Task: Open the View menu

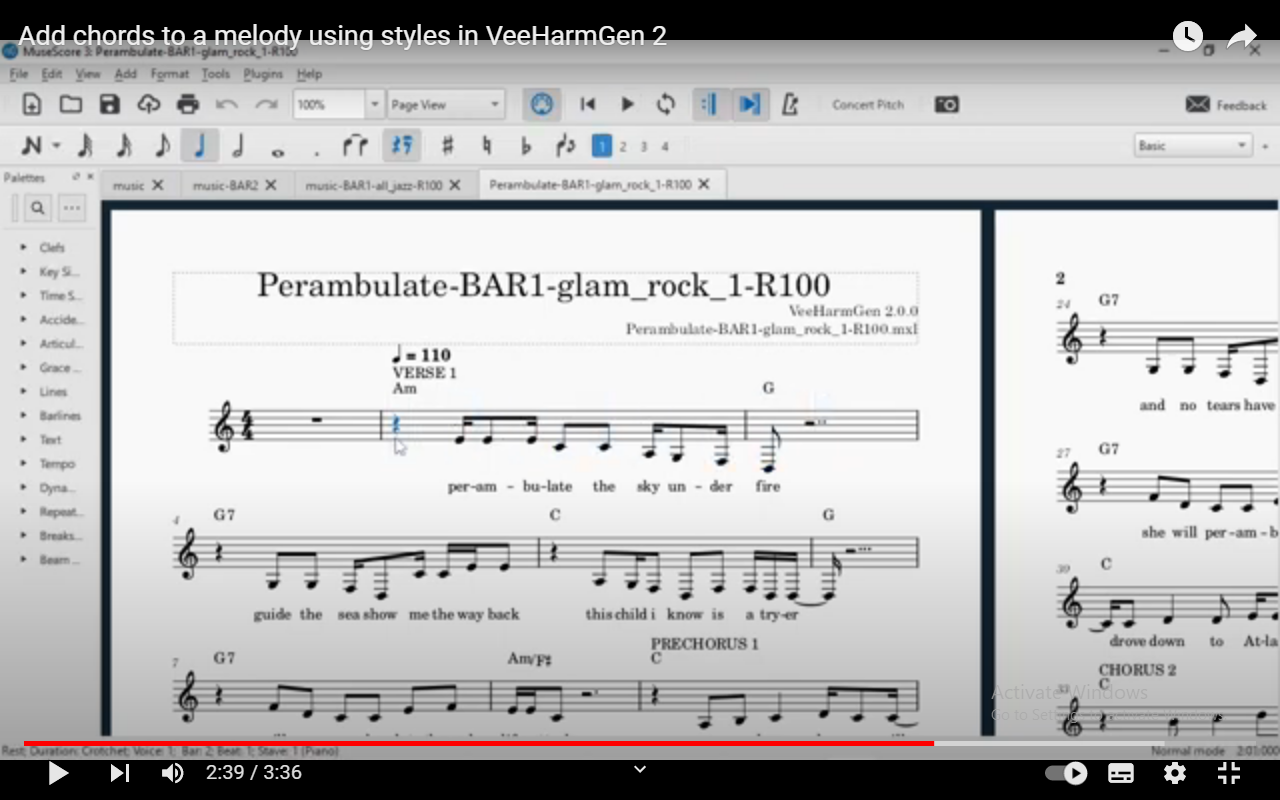Action: click(x=88, y=74)
